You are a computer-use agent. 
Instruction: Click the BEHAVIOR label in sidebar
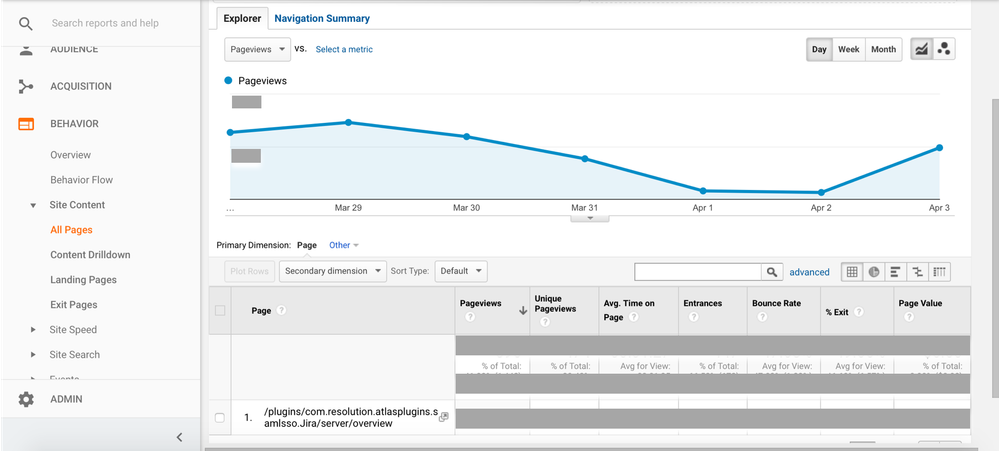pos(75,124)
